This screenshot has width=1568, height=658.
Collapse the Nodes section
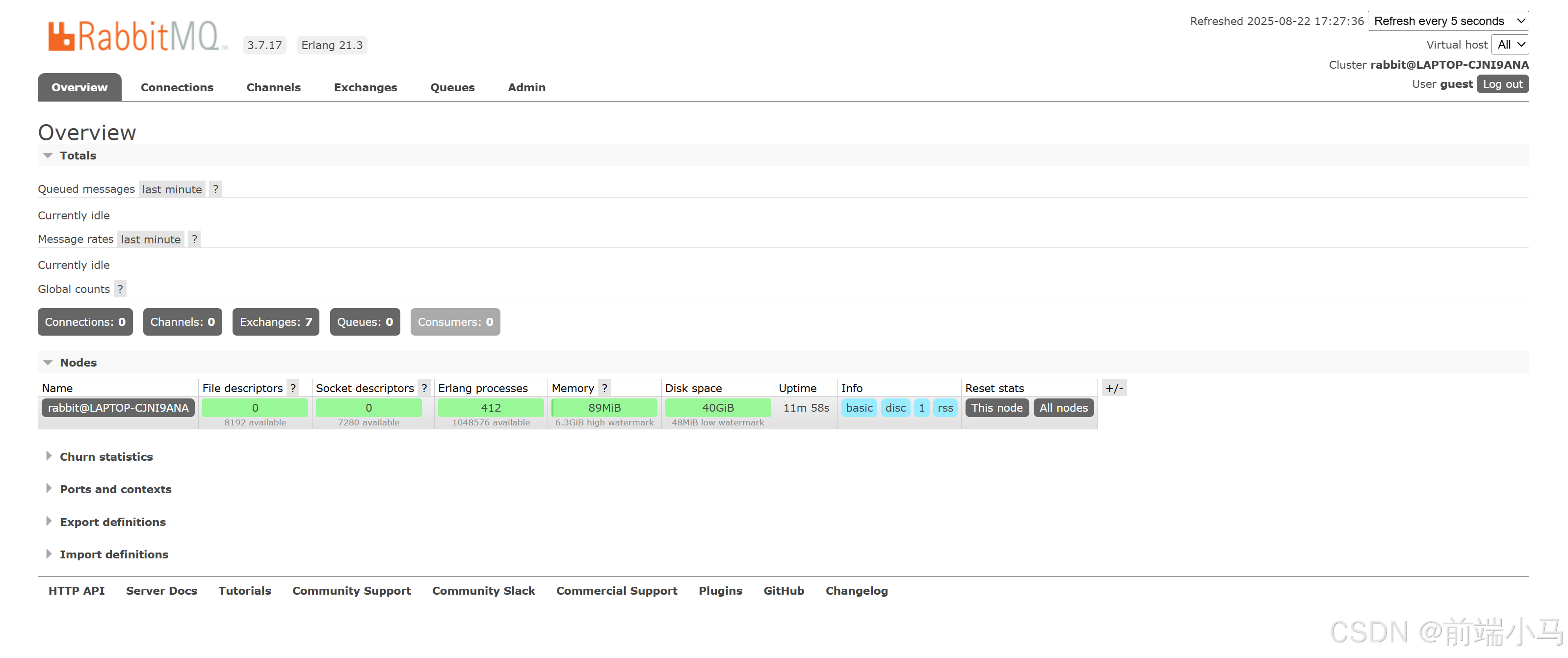[78, 363]
